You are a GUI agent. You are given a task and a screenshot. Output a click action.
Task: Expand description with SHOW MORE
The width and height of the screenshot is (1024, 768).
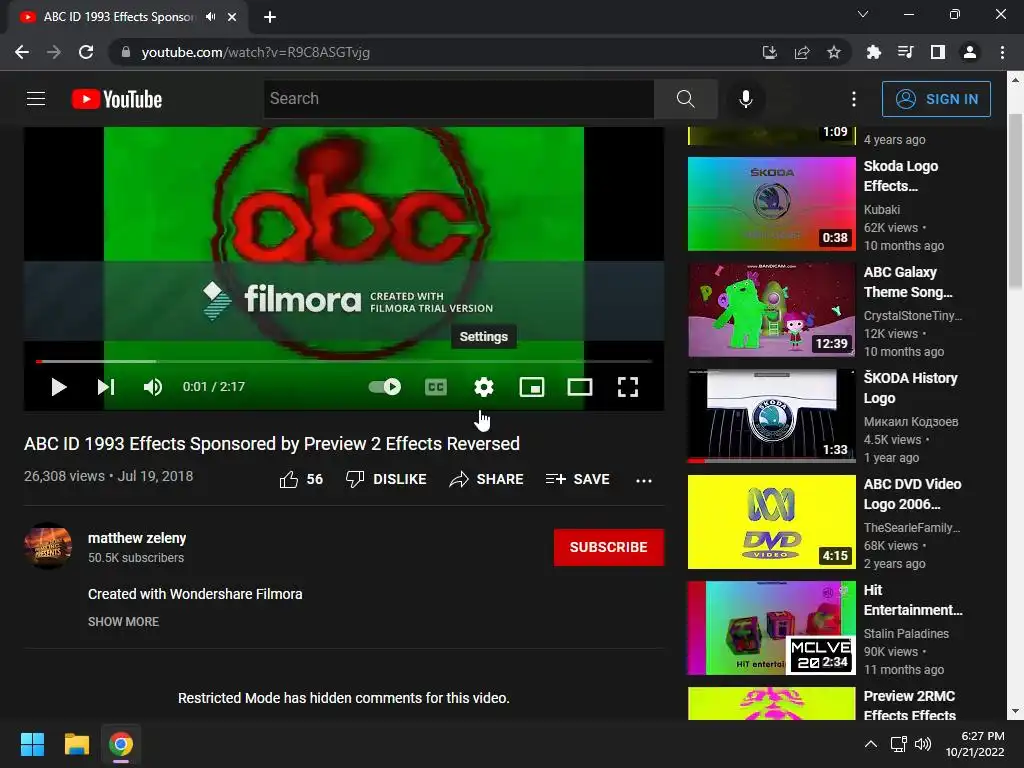point(123,622)
